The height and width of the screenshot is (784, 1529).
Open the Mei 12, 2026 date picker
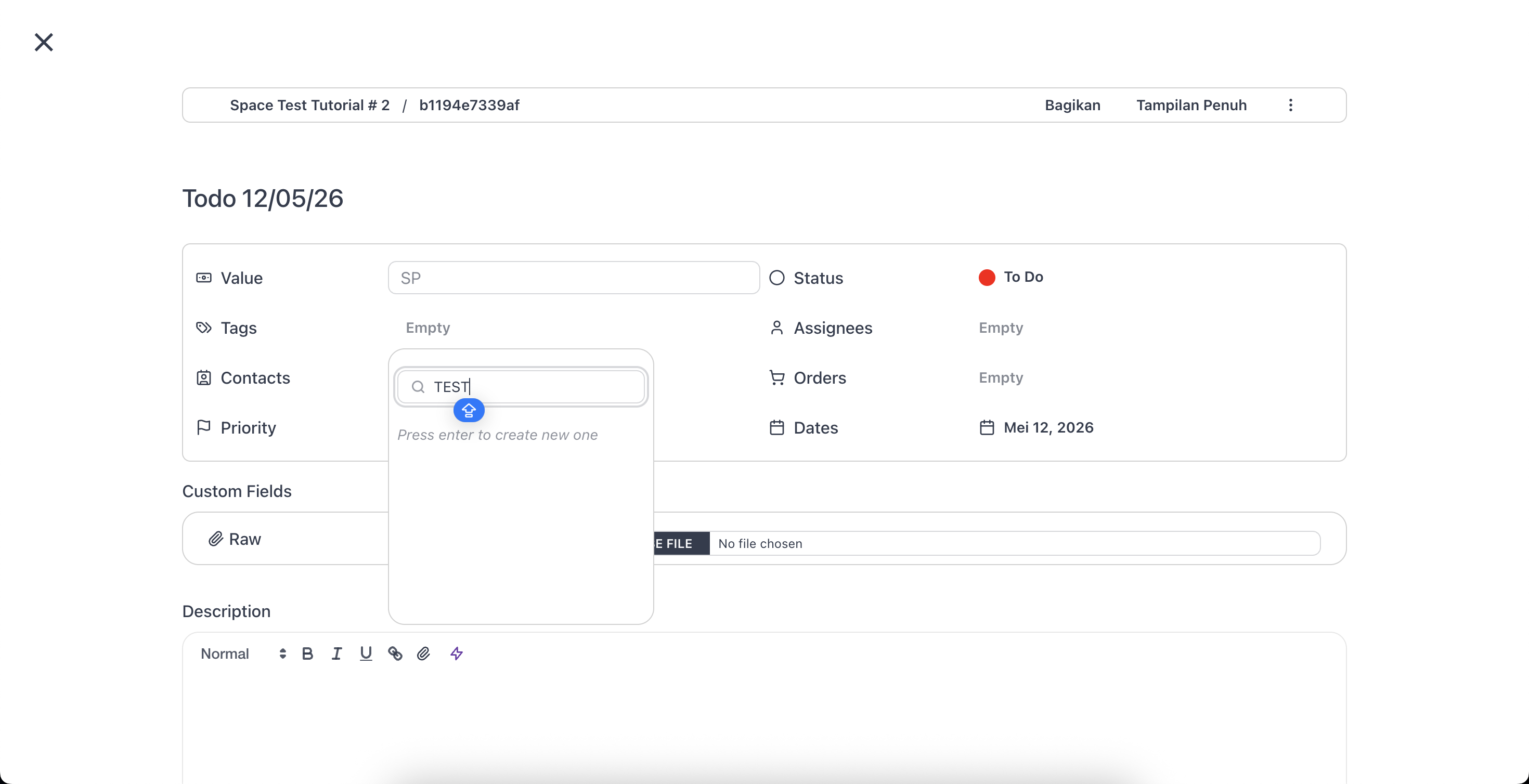point(1036,427)
